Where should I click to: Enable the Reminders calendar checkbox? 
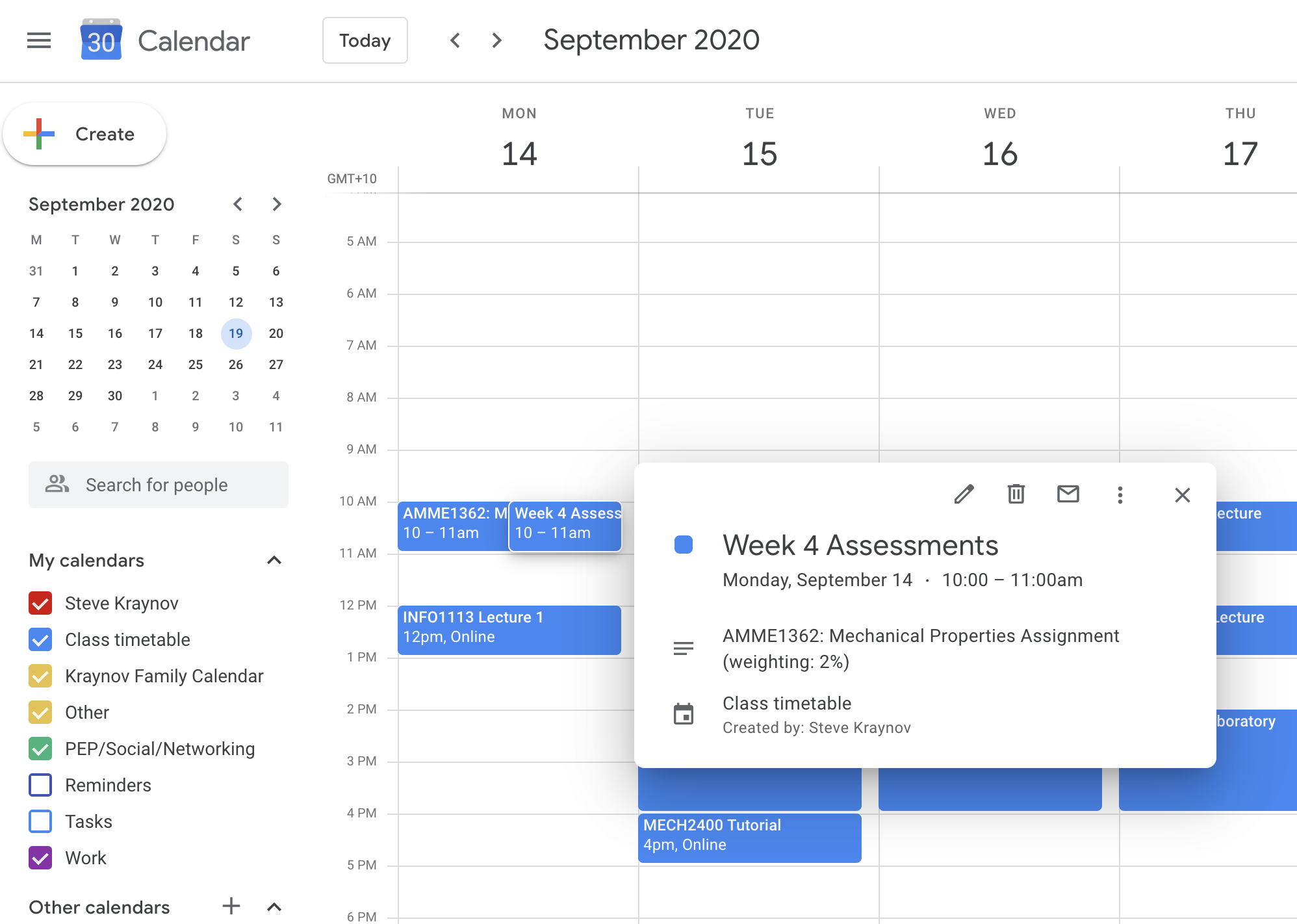[x=40, y=785]
